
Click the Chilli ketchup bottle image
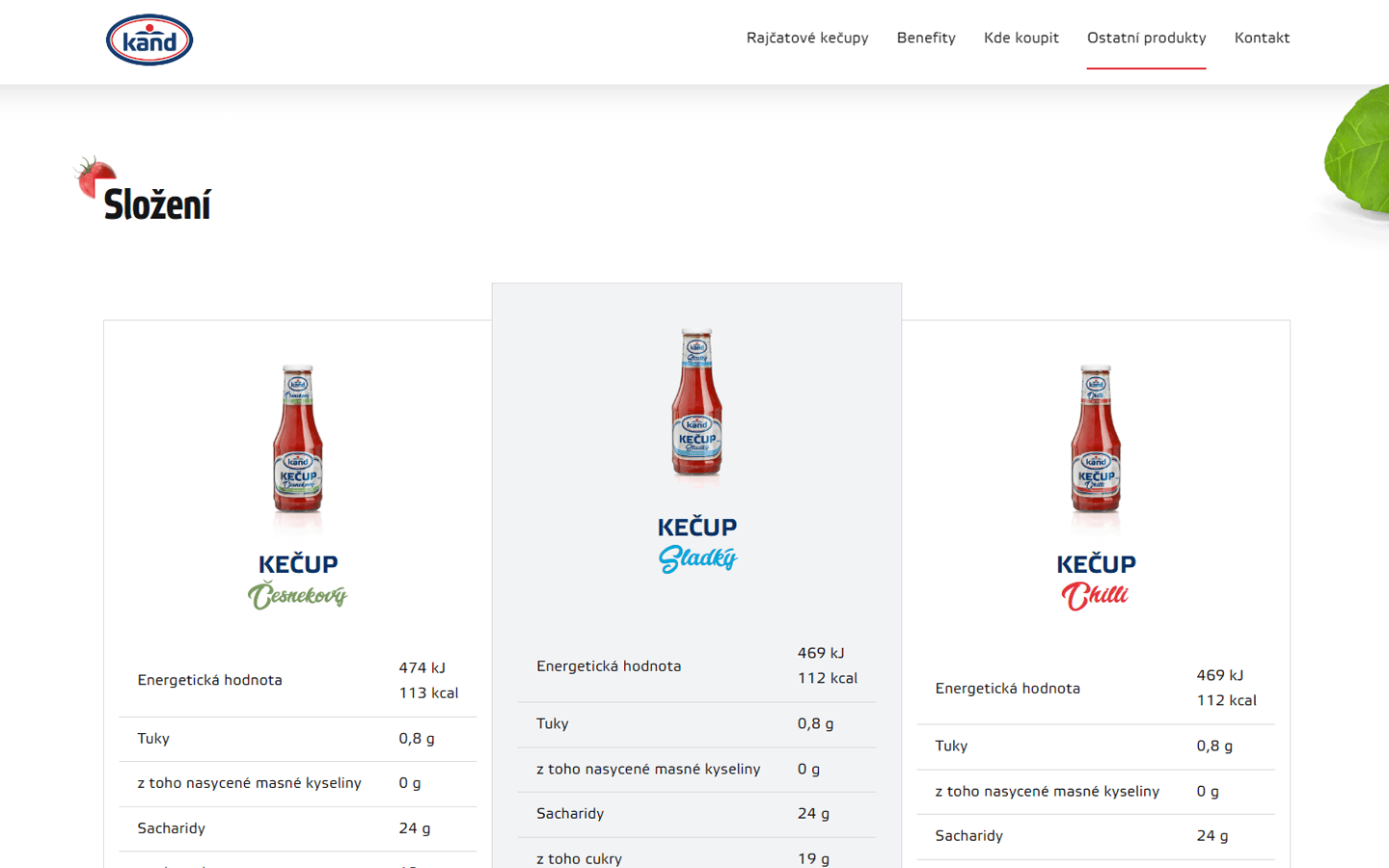pos(1096,439)
